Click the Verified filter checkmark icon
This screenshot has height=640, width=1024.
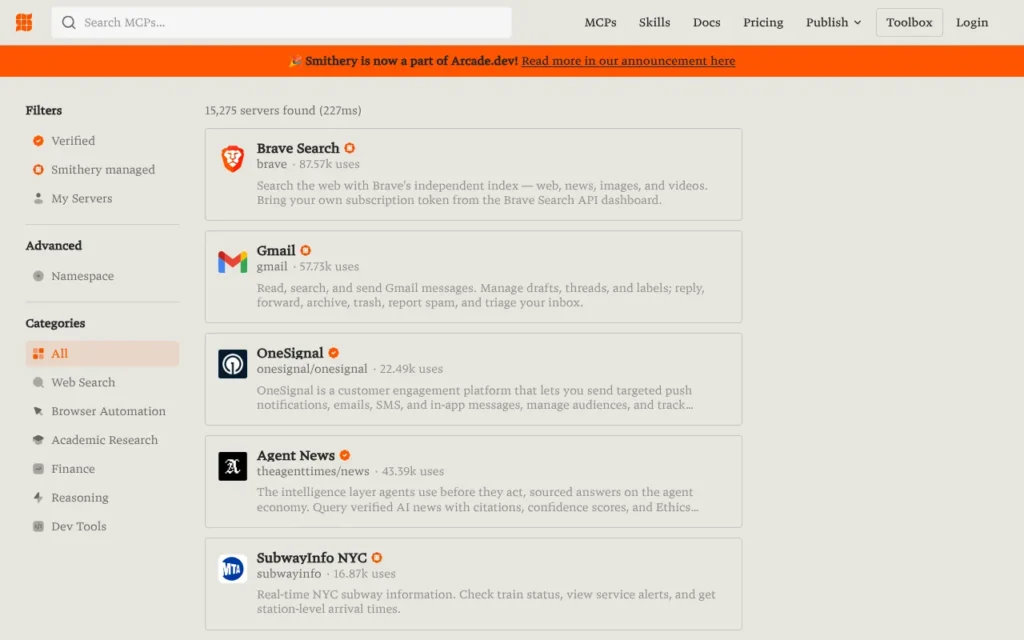click(x=39, y=140)
